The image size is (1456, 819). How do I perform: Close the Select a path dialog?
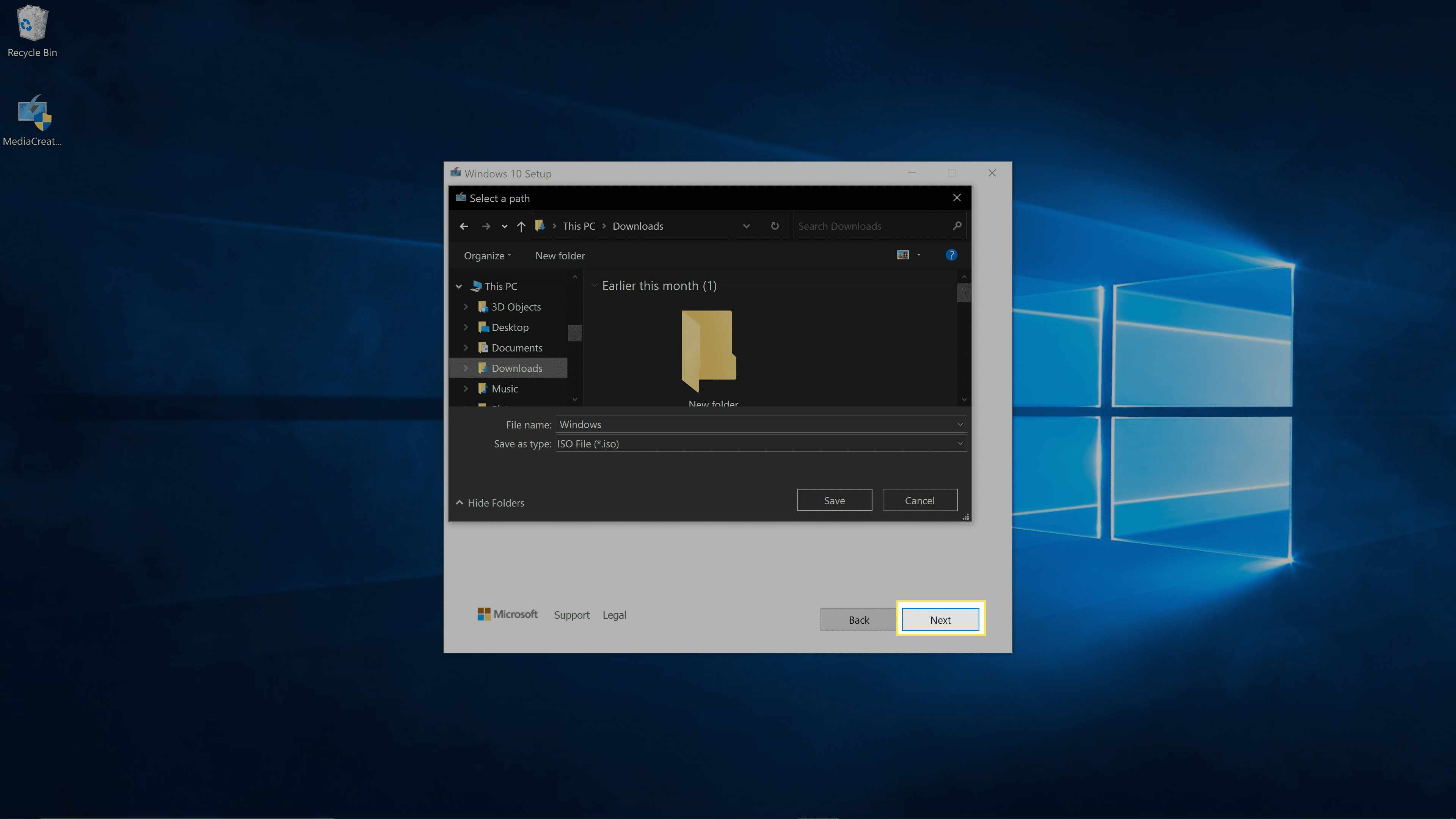(957, 197)
